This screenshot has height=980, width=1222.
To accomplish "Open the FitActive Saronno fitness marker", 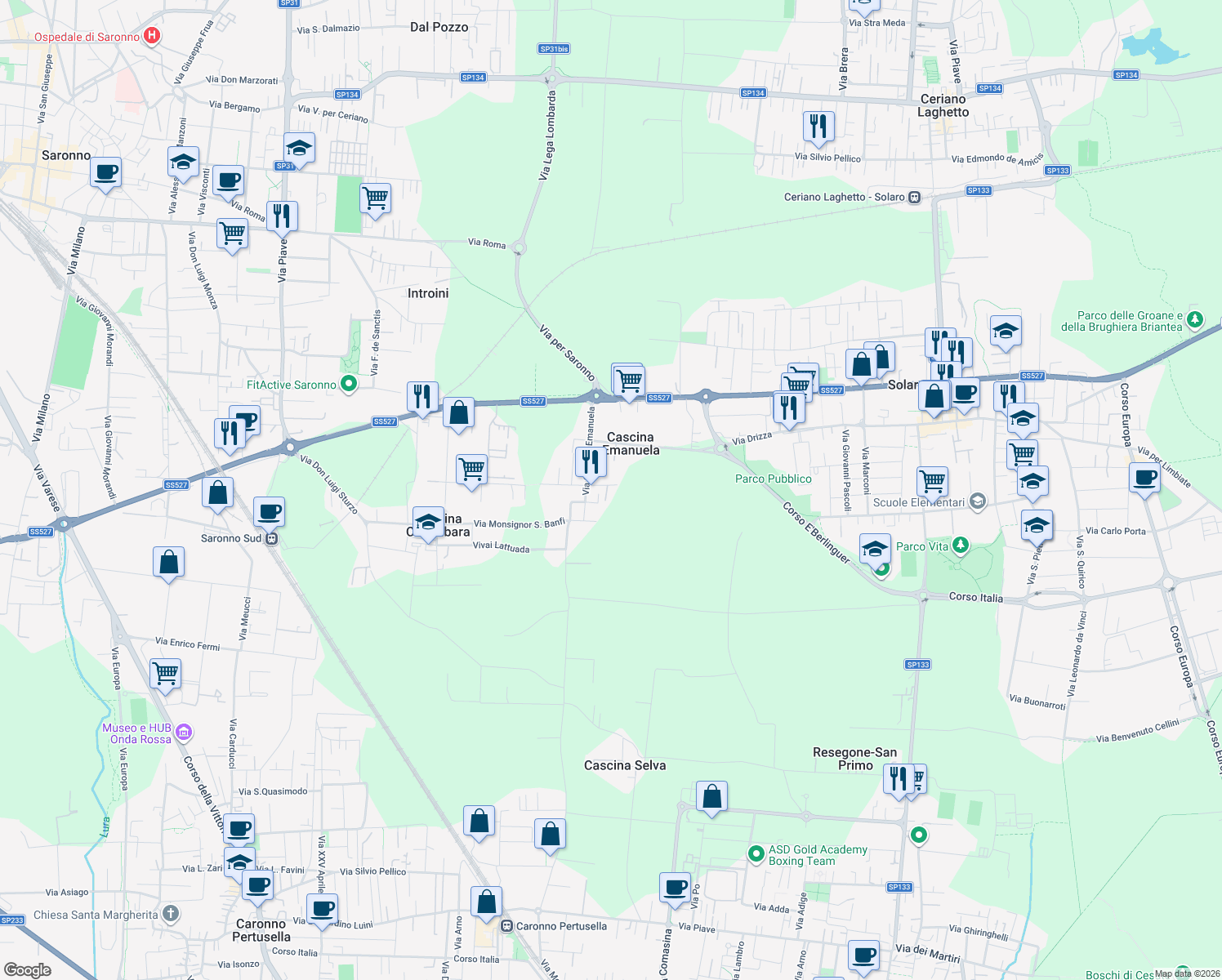I will click(x=349, y=384).
